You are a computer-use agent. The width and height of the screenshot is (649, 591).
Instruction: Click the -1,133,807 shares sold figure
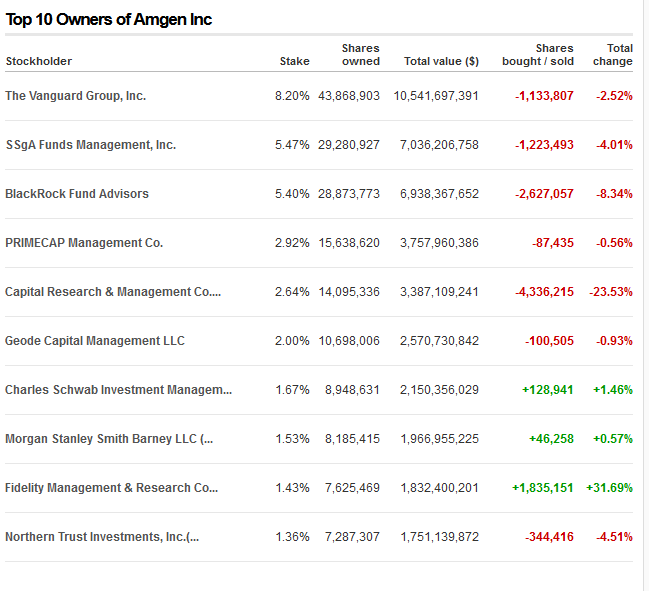click(x=544, y=96)
